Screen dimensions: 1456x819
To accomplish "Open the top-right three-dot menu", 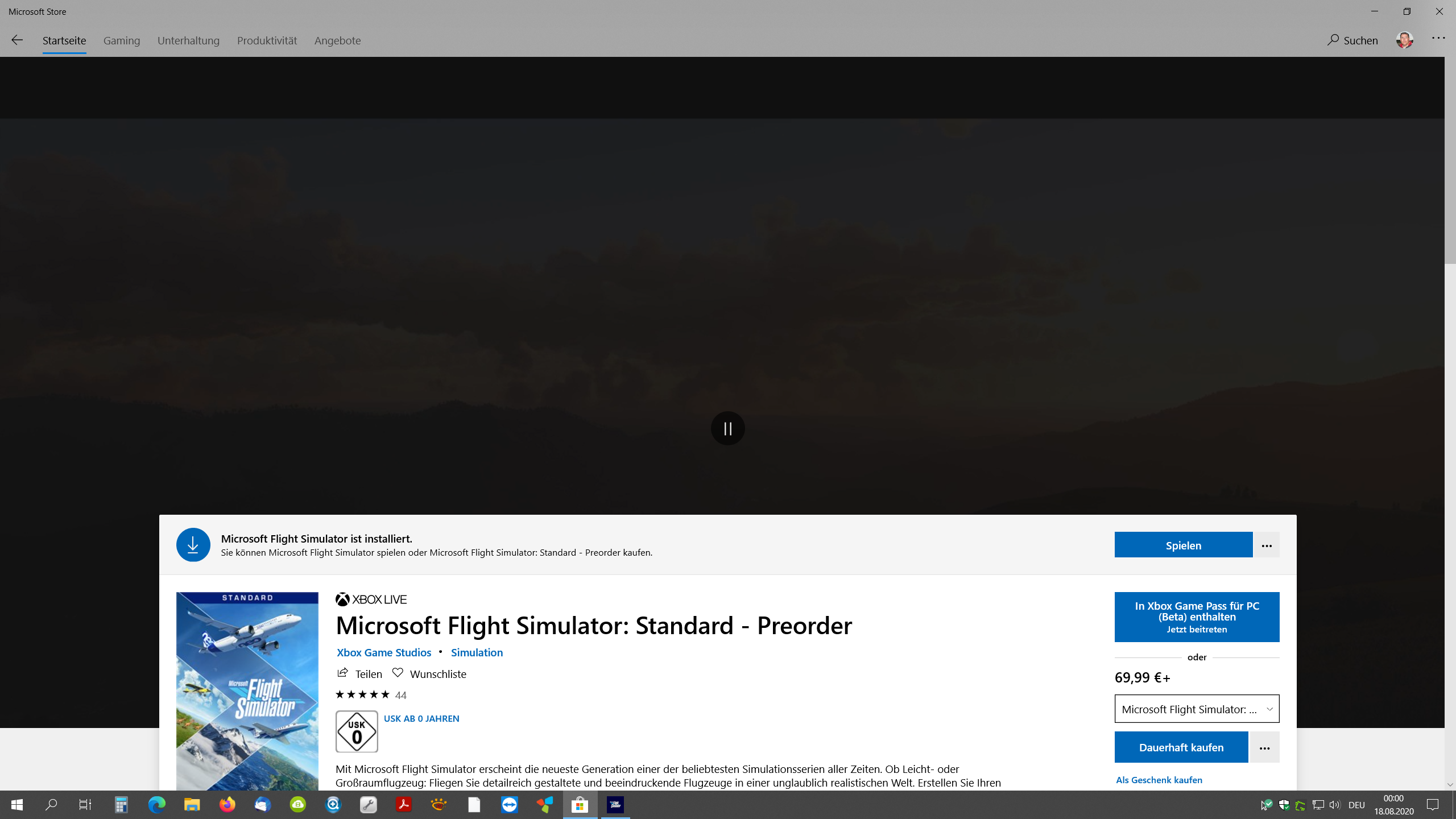I will coord(1438,38).
